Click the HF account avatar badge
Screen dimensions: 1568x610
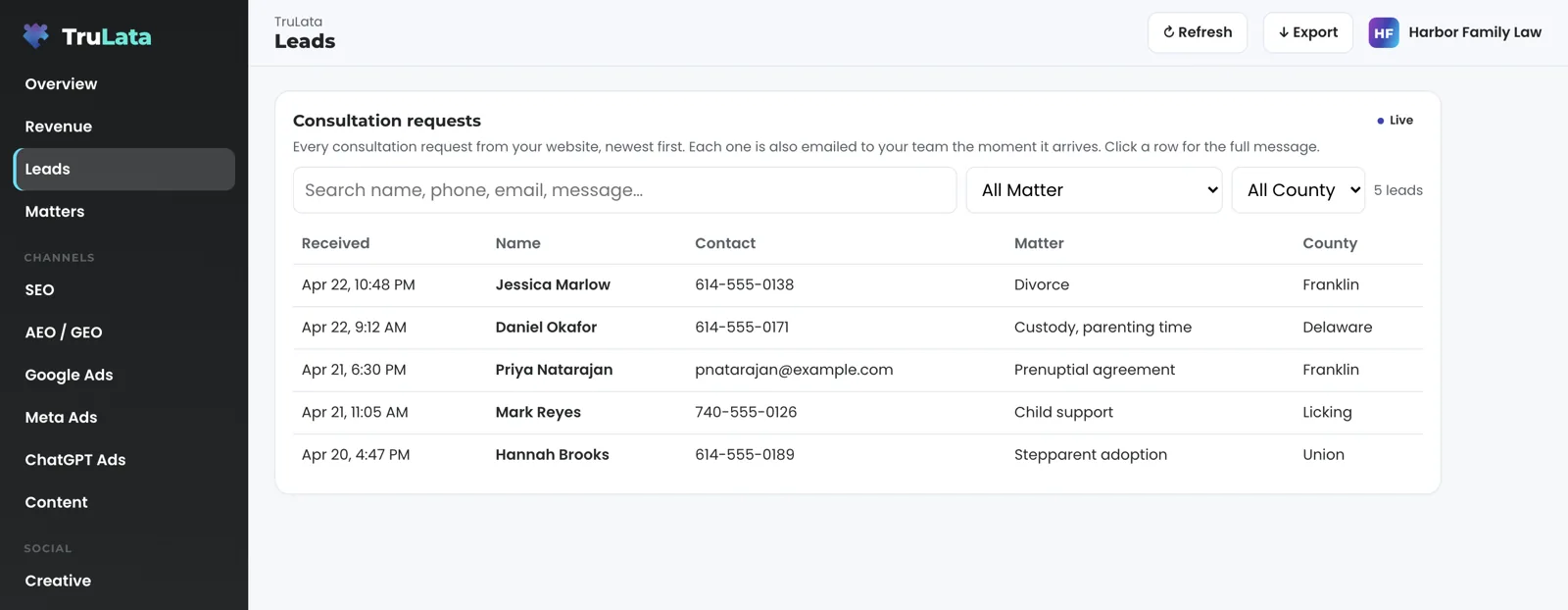click(x=1383, y=32)
